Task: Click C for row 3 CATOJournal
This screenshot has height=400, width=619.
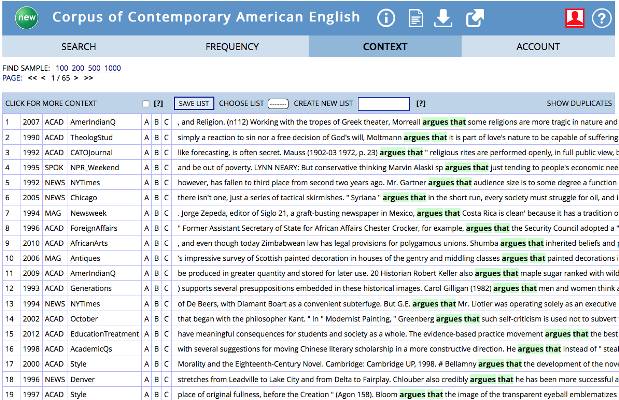Action: [166, 153]
